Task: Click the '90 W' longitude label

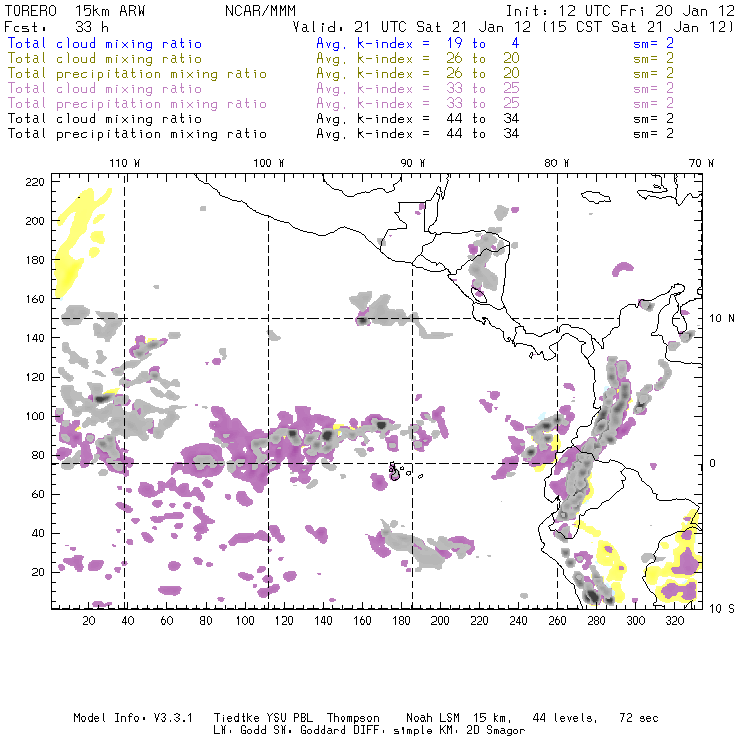Action: 413,163
